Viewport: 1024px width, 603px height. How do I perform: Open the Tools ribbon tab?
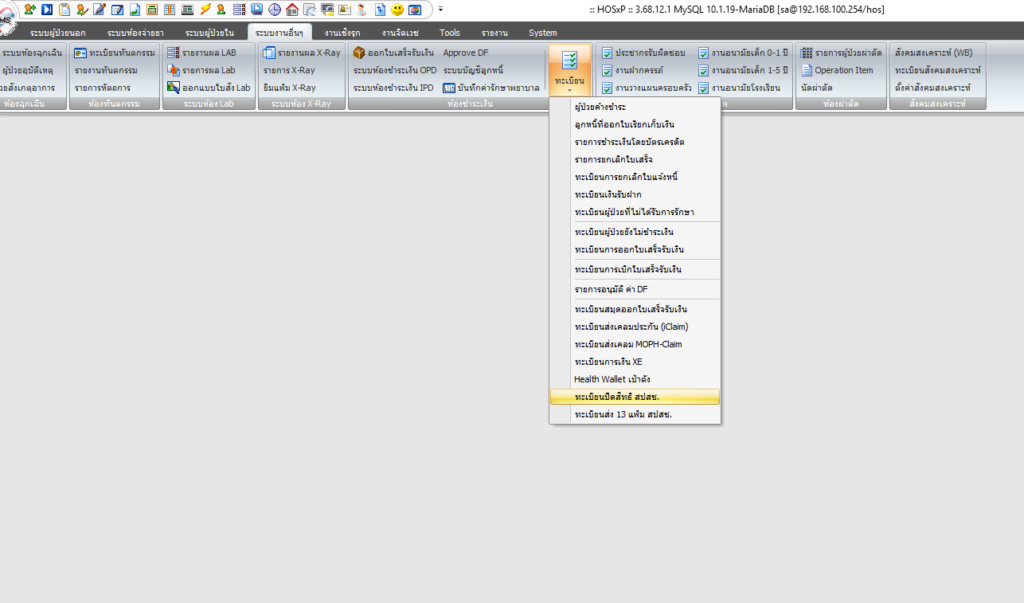pos(450,33)
